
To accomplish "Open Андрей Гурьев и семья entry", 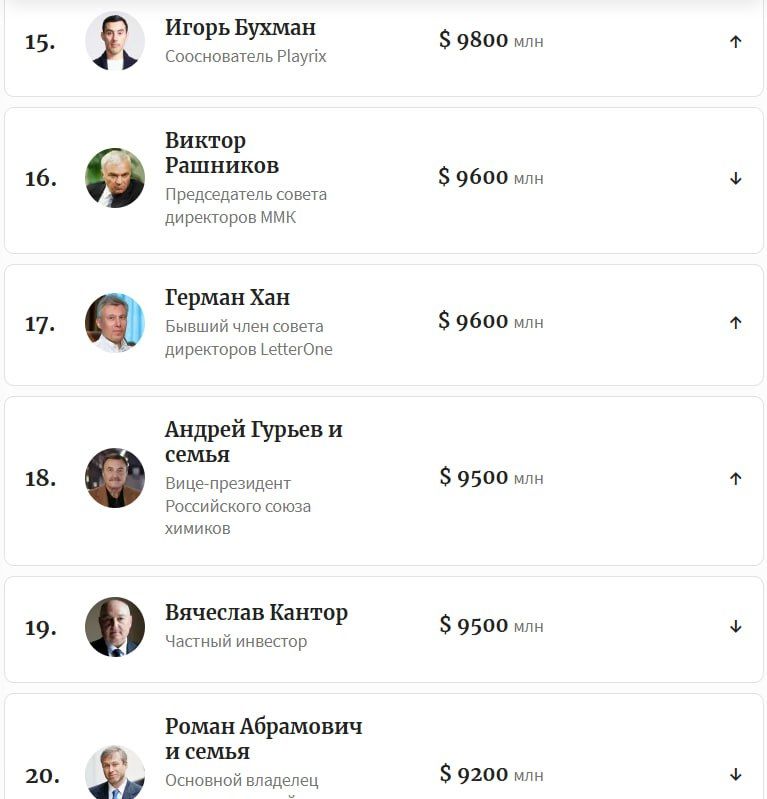I will click(x=253, y=442).
